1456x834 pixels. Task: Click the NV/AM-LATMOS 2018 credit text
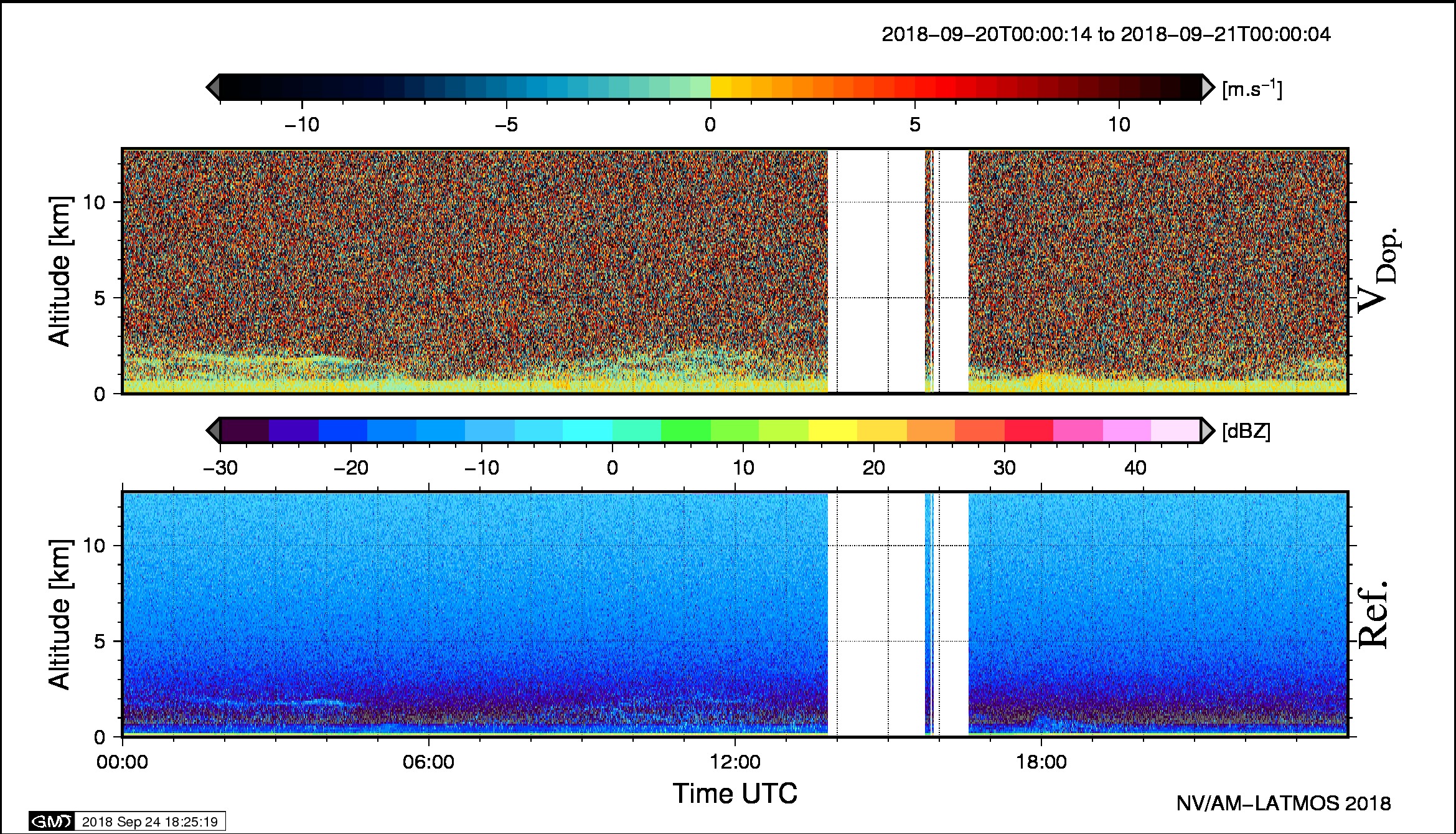(x=1283, y=803)
